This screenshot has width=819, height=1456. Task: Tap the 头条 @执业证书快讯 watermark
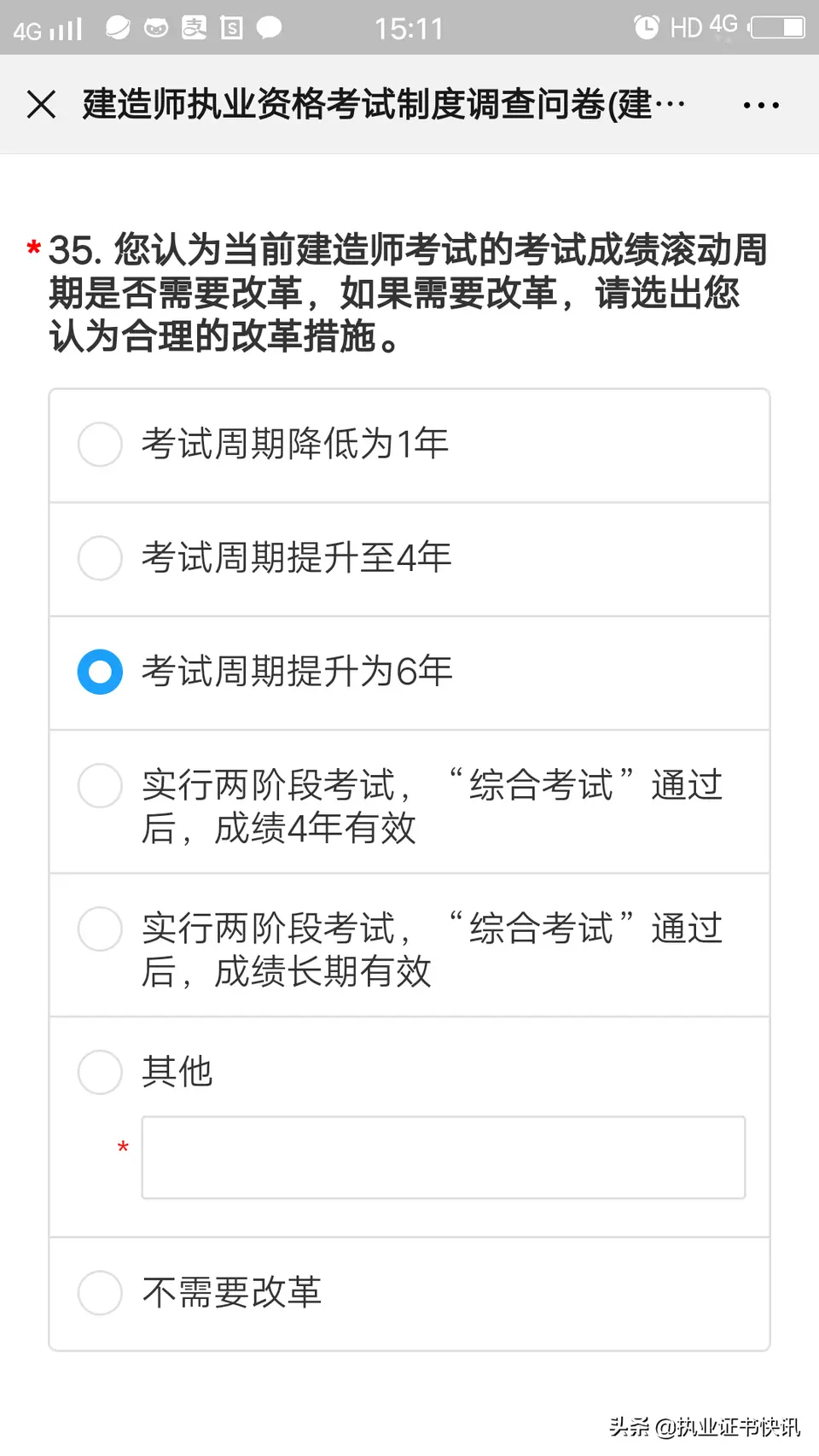[x=705, y=1426]
